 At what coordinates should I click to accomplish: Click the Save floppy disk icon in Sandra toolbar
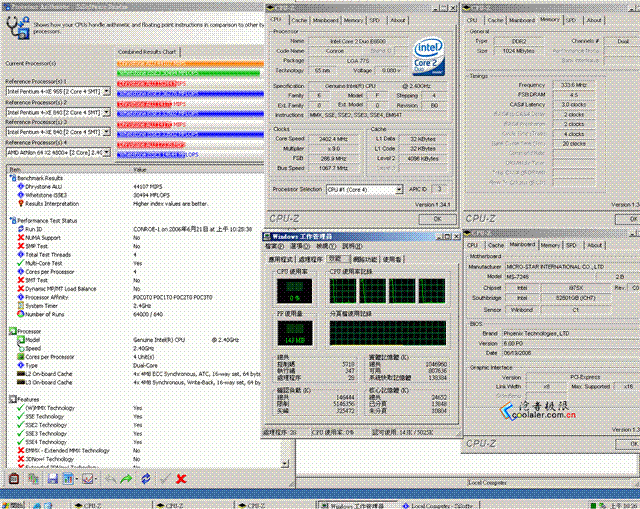tap(53, 478)
